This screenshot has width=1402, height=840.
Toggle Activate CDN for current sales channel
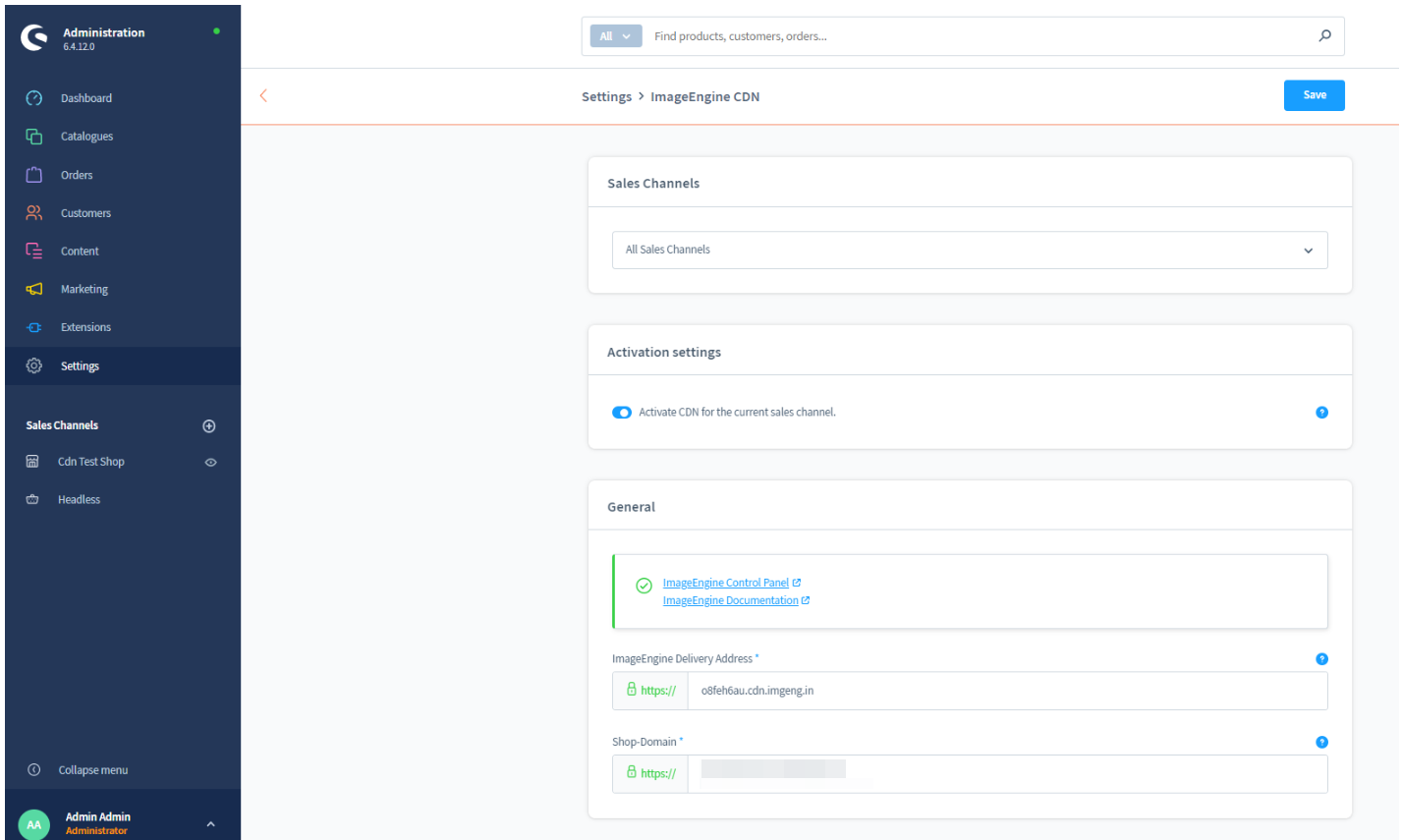(622, 413)
